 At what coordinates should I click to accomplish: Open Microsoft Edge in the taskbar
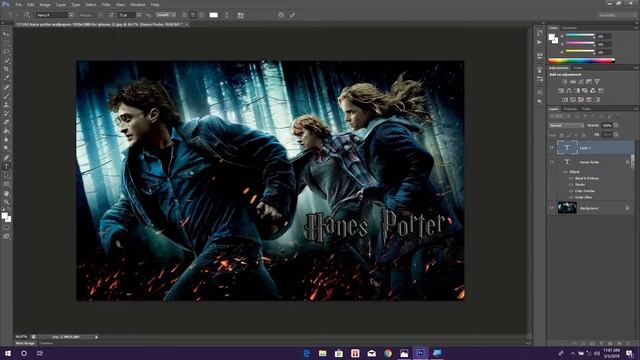click(x=307, y=353)
